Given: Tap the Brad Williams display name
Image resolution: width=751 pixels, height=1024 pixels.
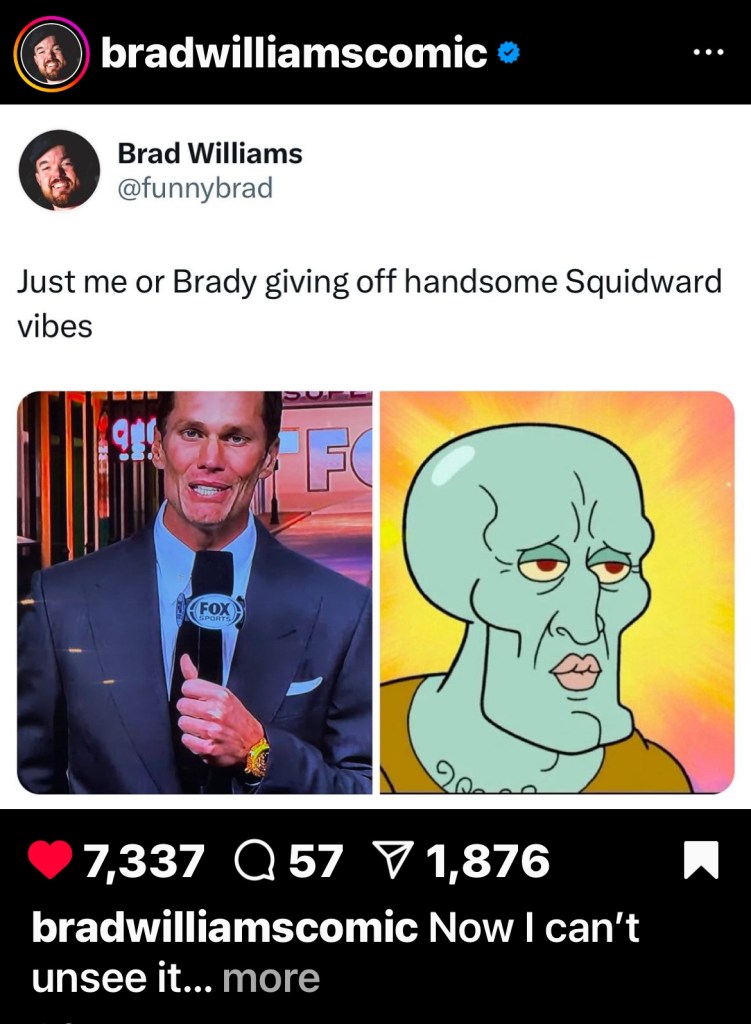Looking at the screenshot, I should [210, 153].
